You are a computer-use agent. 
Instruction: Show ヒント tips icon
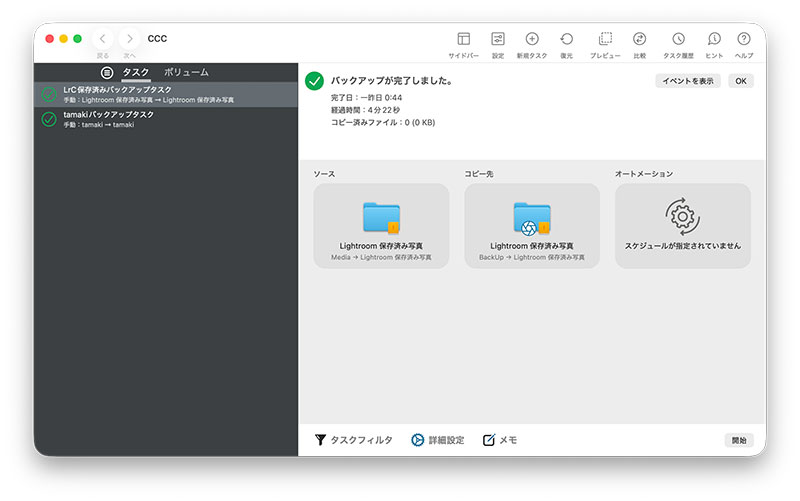tap(714, 39)
